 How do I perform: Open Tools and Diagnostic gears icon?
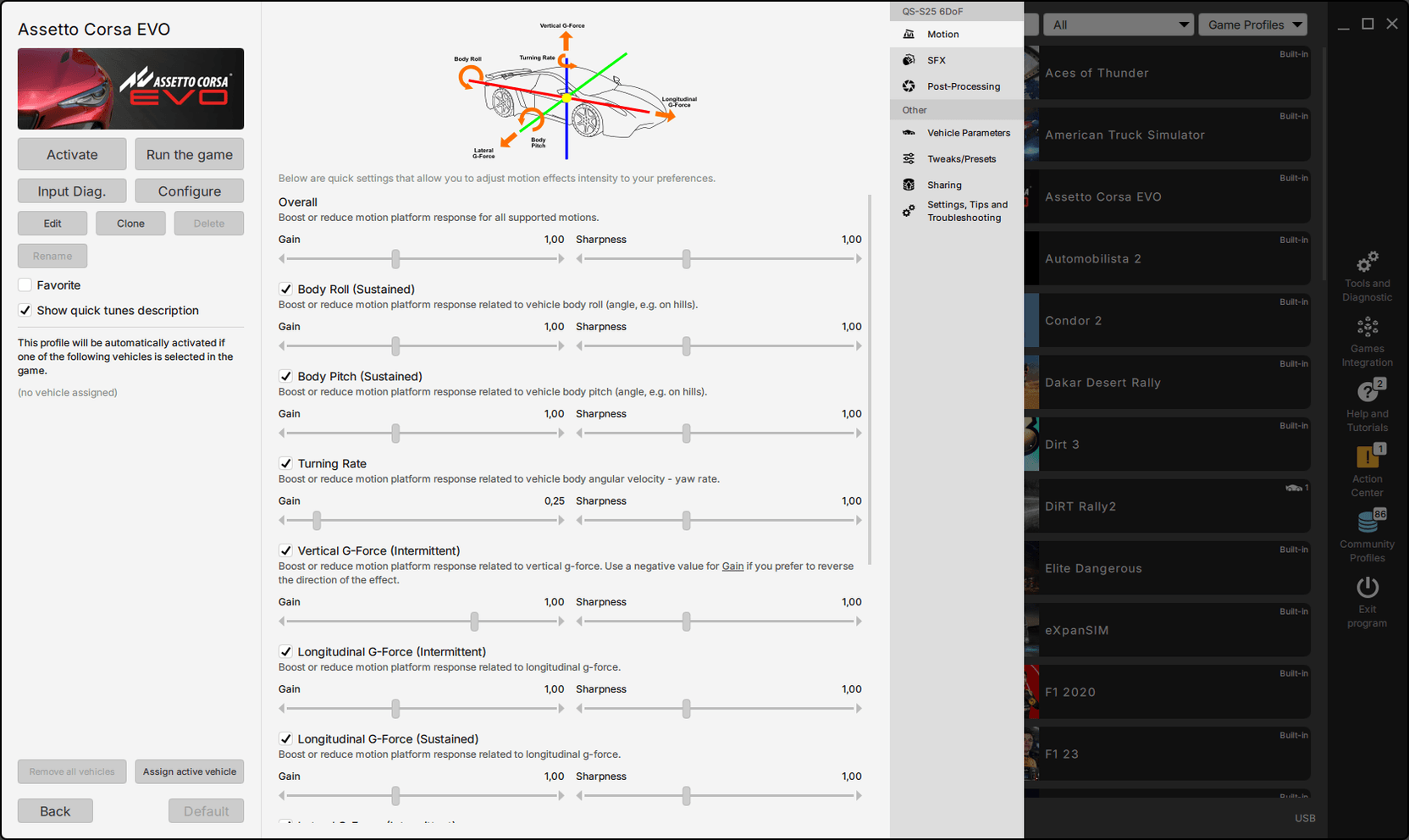click(1367, 262)
